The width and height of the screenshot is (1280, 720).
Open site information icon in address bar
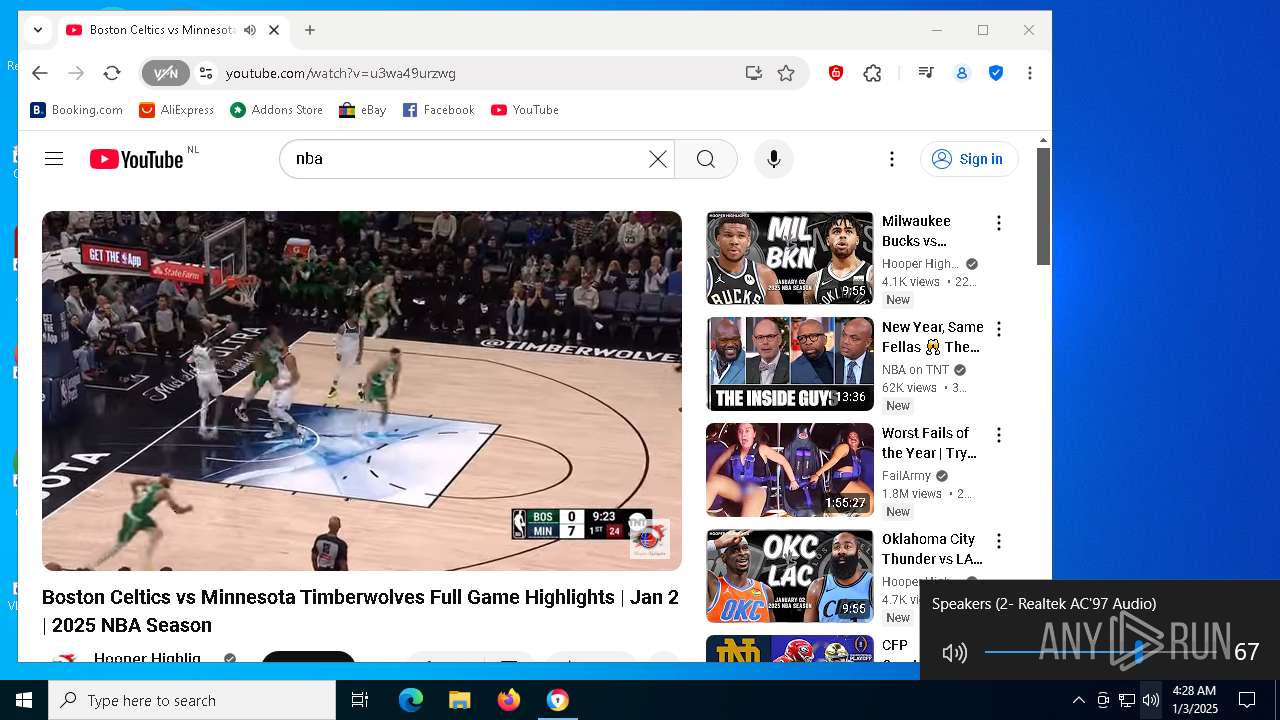tap(206, 73)
